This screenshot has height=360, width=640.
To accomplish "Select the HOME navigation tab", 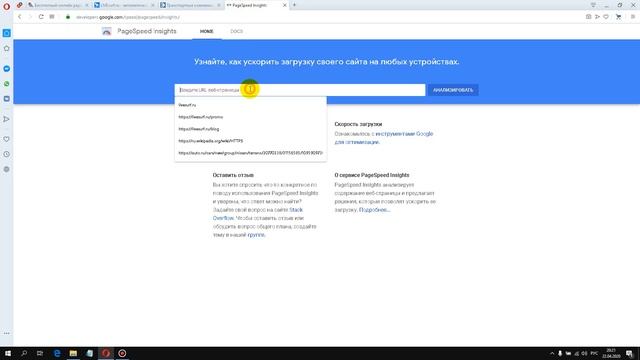I will point(207,31).
